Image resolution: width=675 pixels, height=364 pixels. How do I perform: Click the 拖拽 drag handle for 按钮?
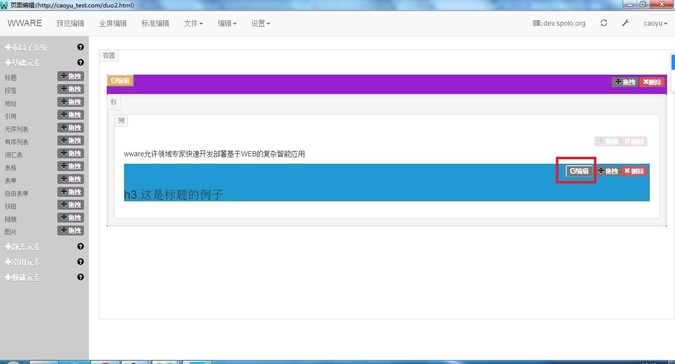71,205
